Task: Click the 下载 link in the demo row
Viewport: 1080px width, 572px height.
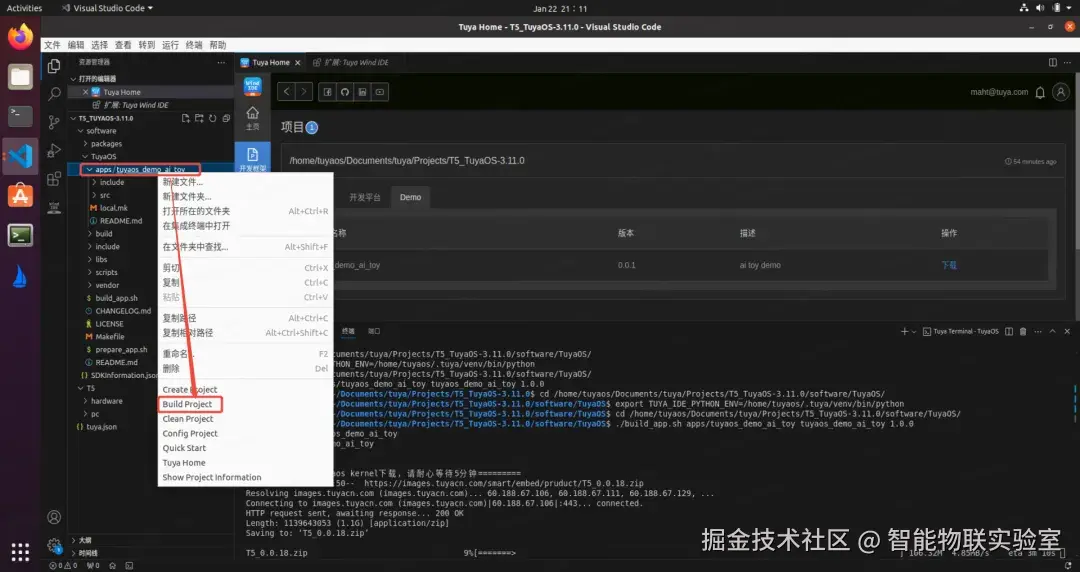Action: pyautogui.click(x=948, y=265)
